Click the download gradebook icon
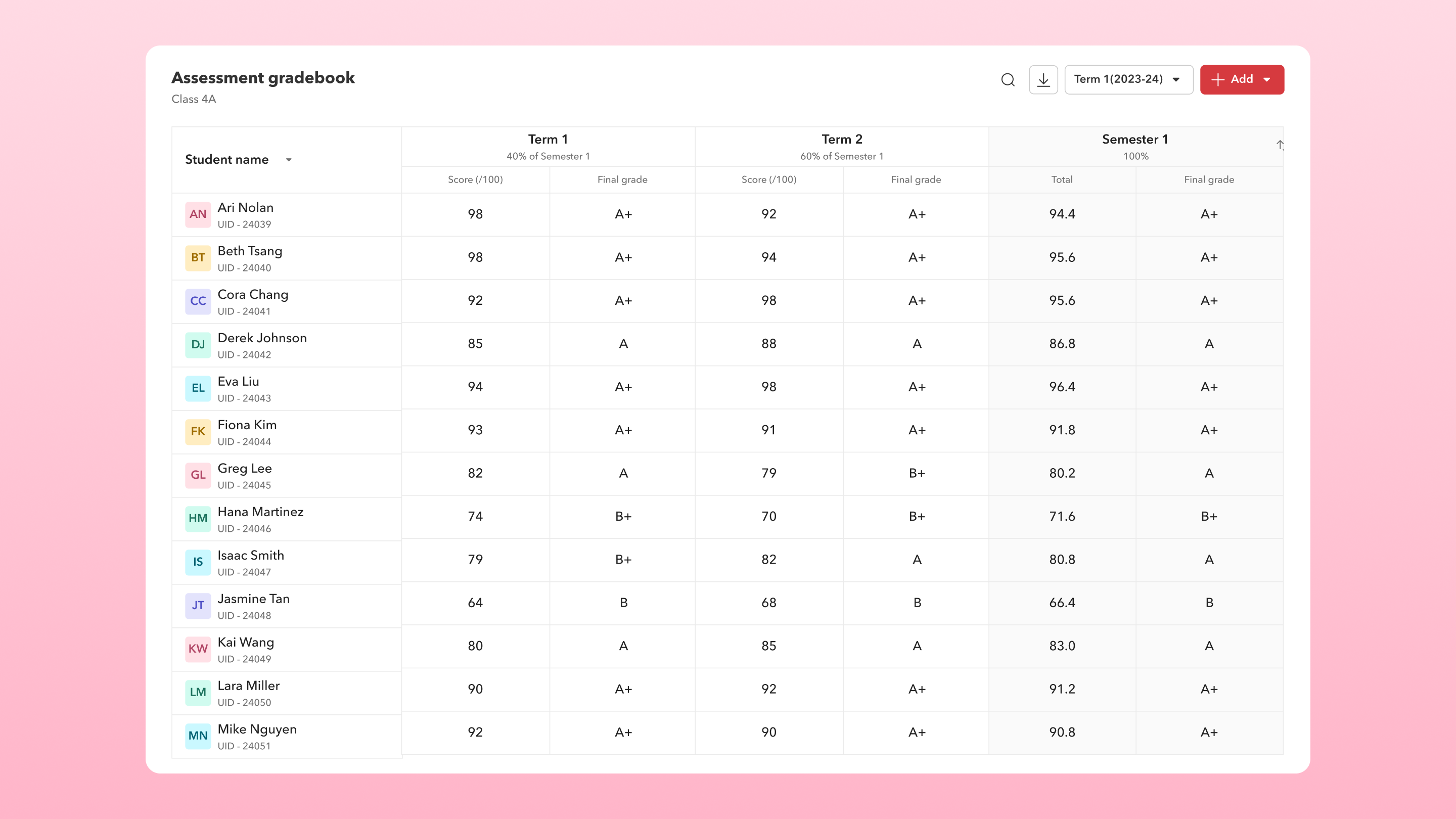1456x819 pixels. [1043, 80]
